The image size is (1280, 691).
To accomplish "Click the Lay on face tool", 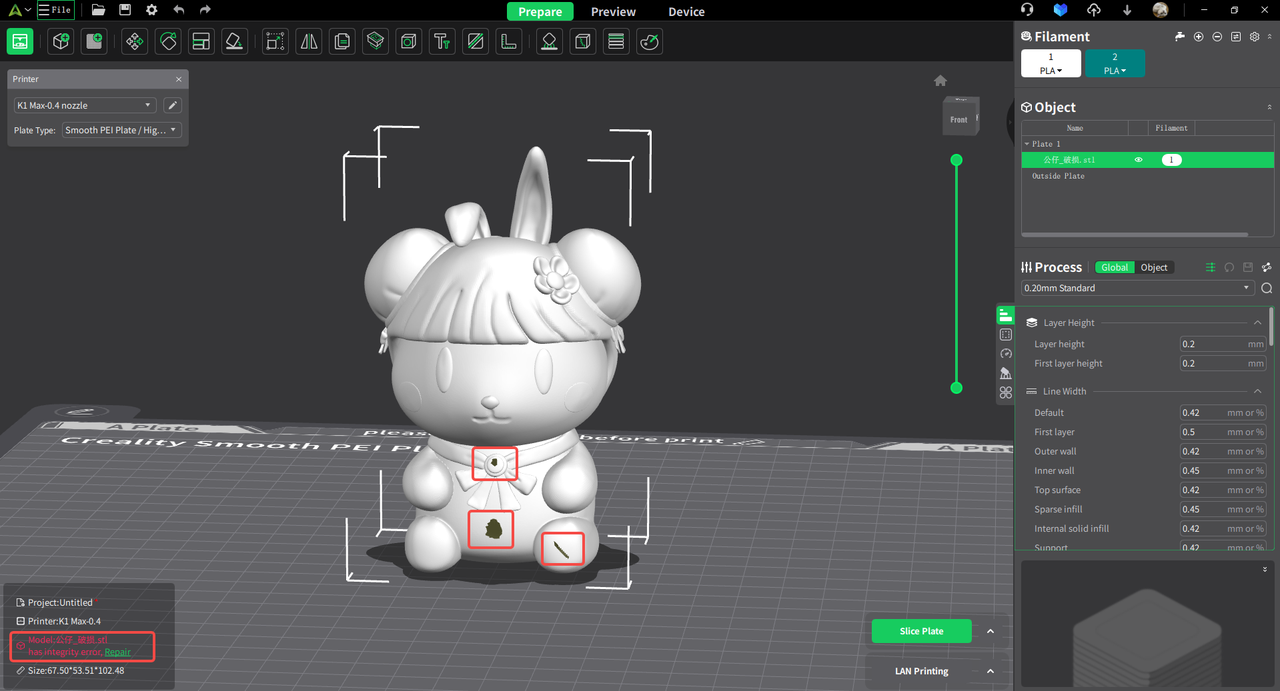I will pyautogui.click(x=234, y=41).
